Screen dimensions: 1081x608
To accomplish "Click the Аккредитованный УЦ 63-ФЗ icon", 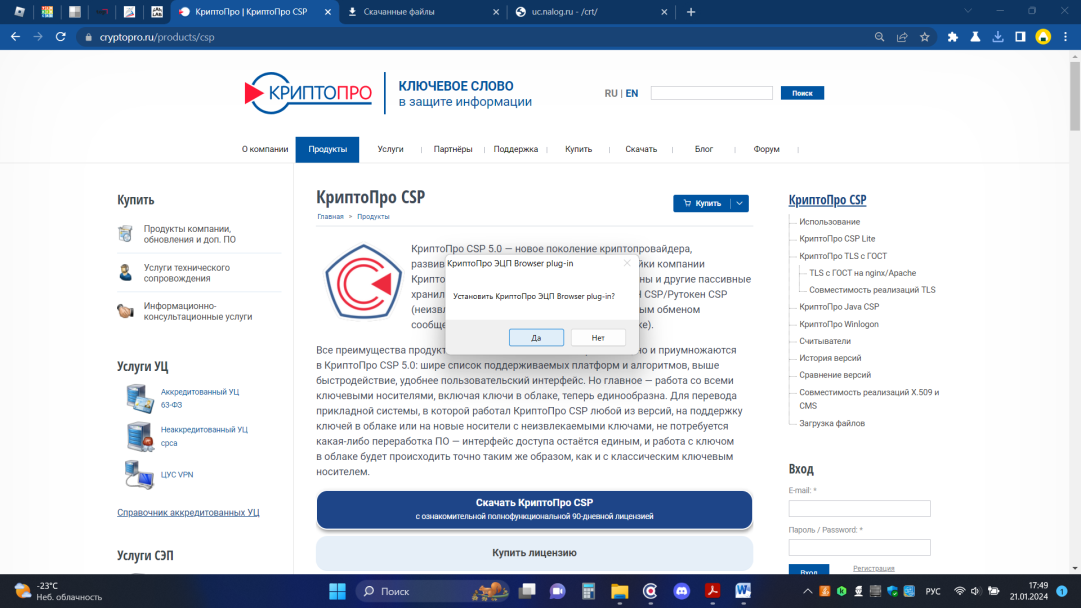I will (139, 398).
